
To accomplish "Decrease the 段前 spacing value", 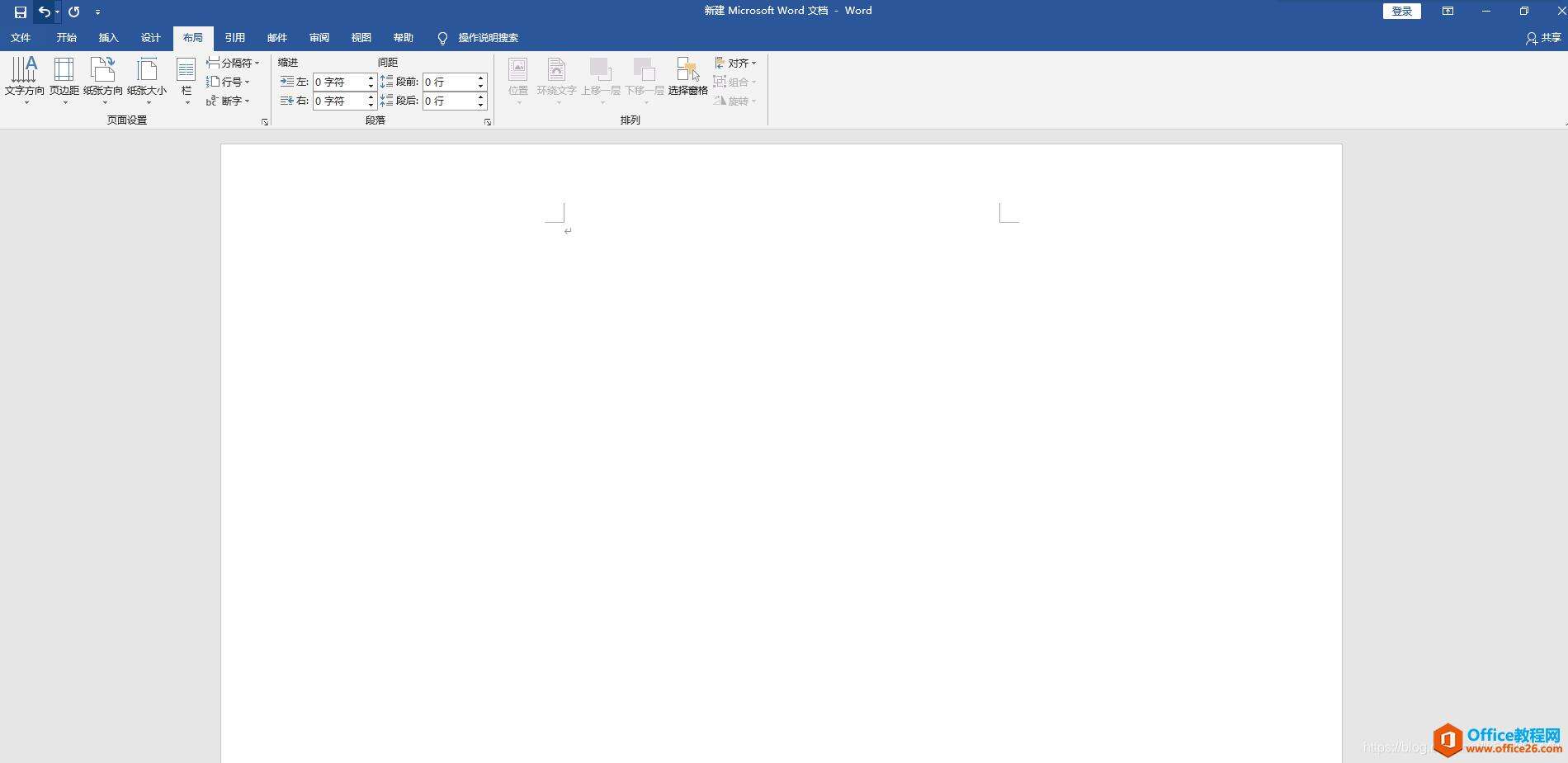I will point(481,86).
